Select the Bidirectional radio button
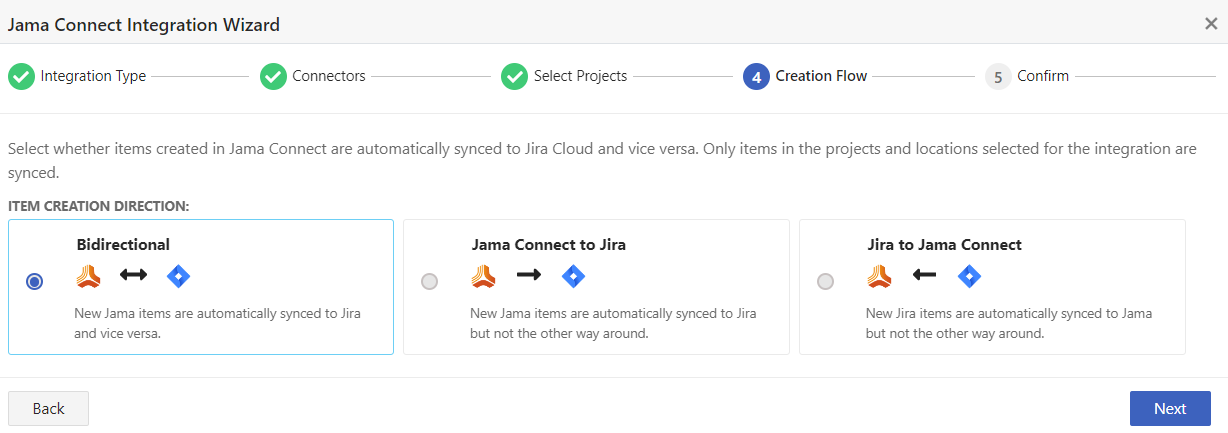Image resolution: width=1228 pixels, height=433 pixels. [x=35, y=282]
